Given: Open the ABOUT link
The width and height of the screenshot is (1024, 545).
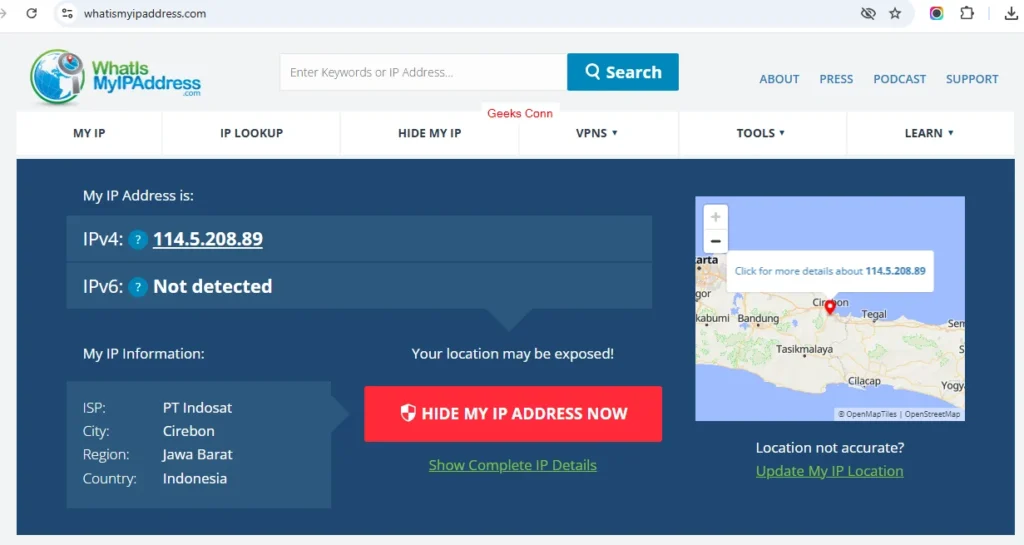Looking at the screenshot, I should click(779, 79).
